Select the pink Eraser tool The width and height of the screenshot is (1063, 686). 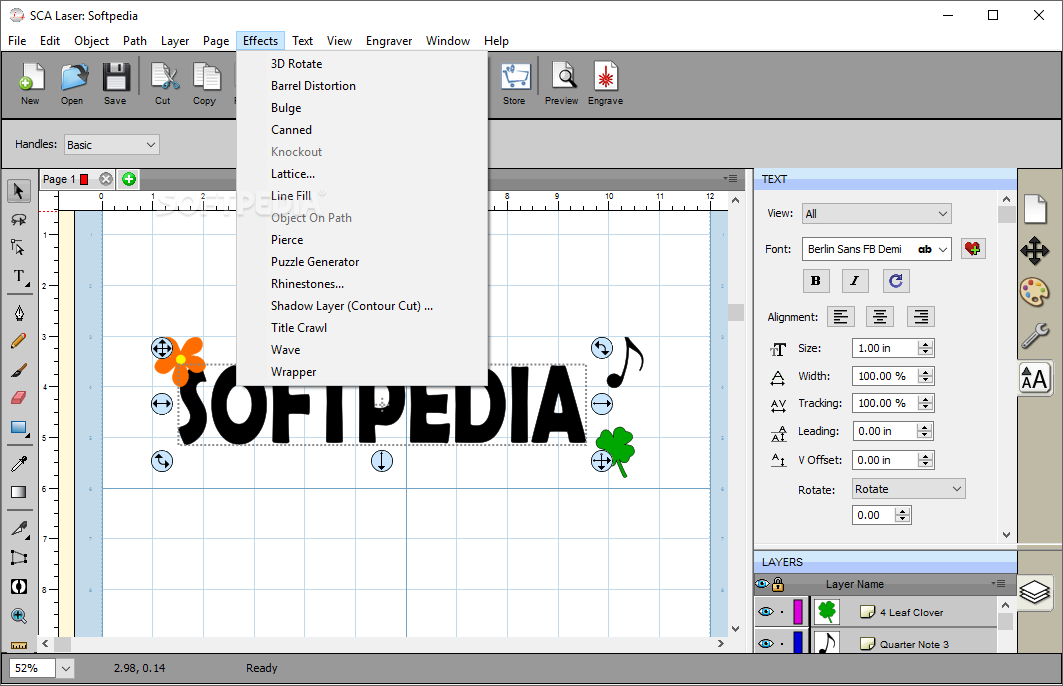[19, 398]
